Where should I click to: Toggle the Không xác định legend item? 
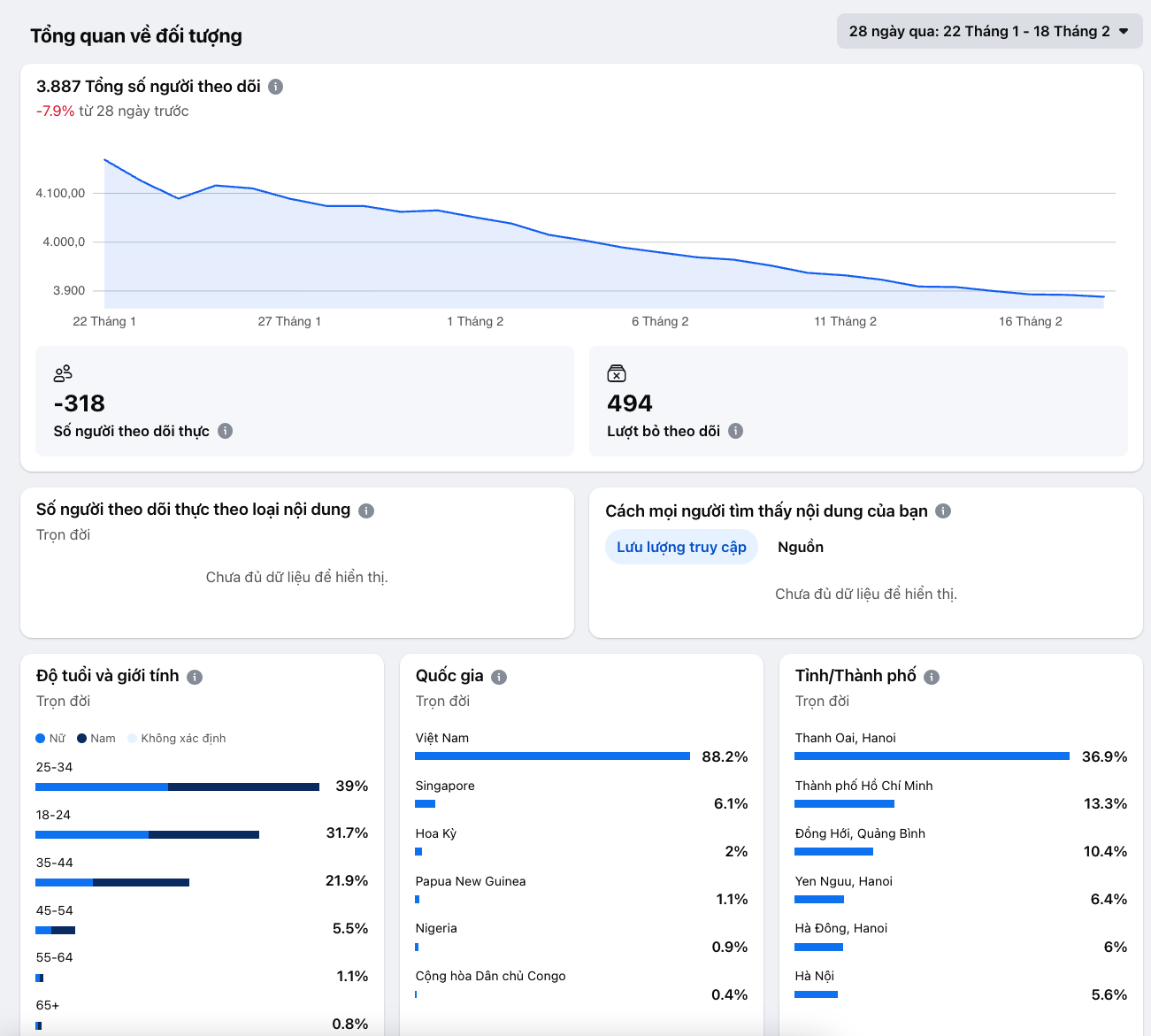point(177,739)
